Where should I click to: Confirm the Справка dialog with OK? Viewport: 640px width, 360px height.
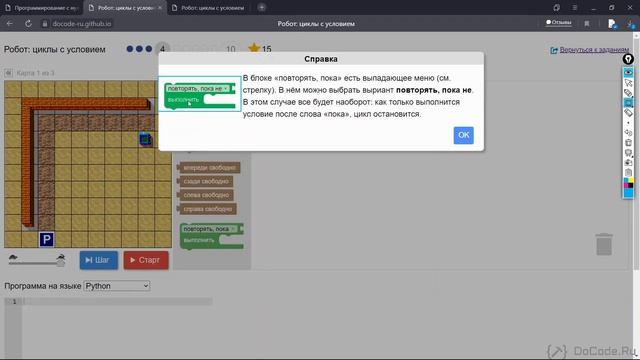point(463,135)
